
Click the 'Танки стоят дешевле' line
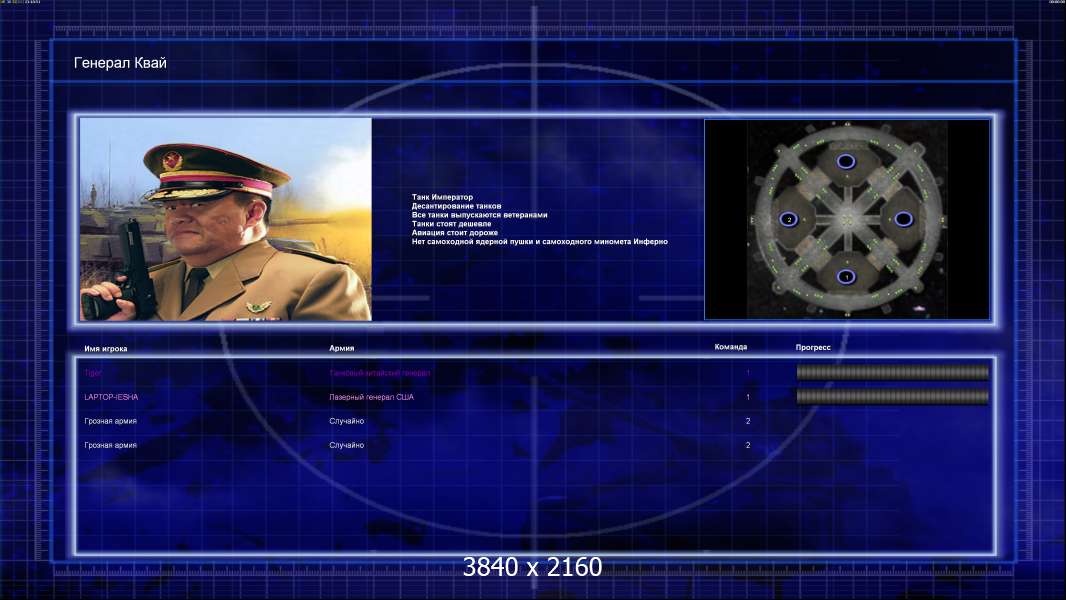coord(451,224)
